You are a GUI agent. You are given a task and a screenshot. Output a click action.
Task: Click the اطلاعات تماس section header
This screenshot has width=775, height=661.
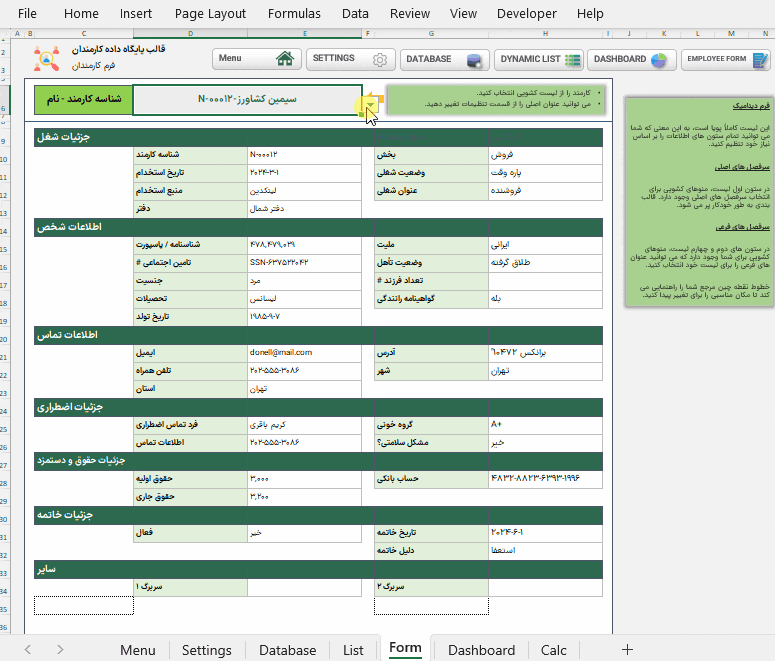coord(318,335)
